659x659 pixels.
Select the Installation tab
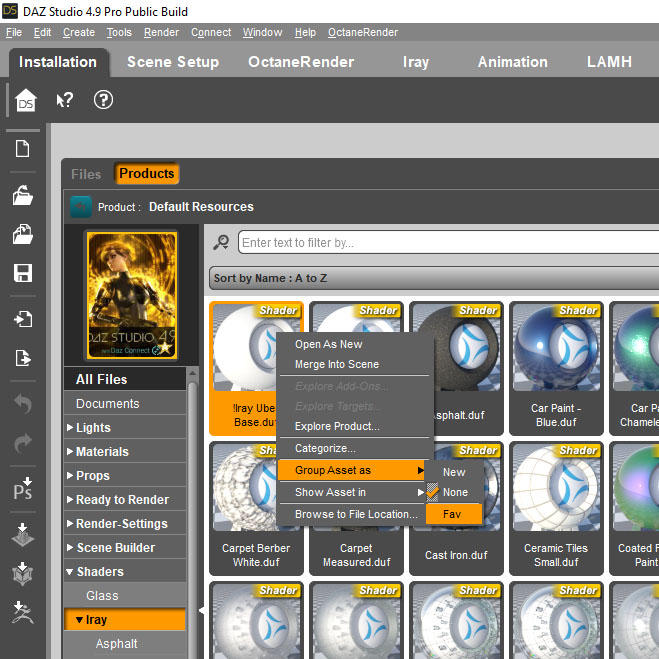[58, 62]
